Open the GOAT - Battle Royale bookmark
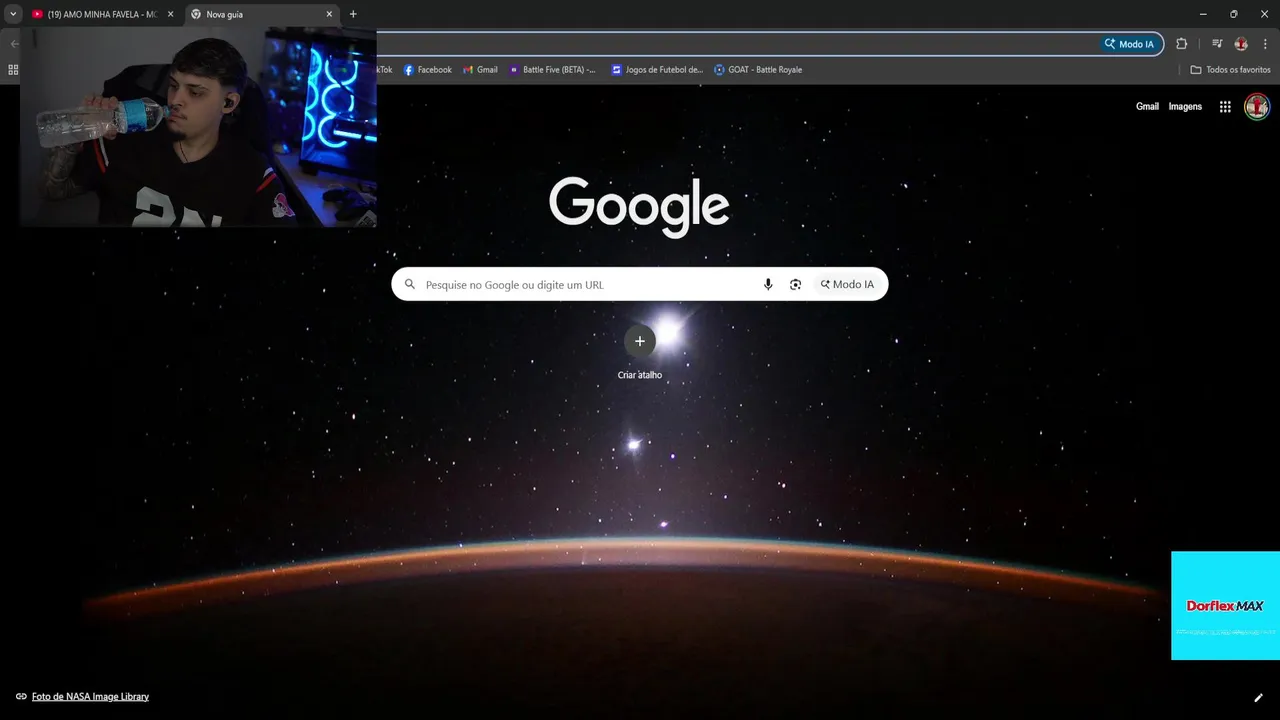The width and height of the screenshot is (1280, 720). click(x=758, y=70)
